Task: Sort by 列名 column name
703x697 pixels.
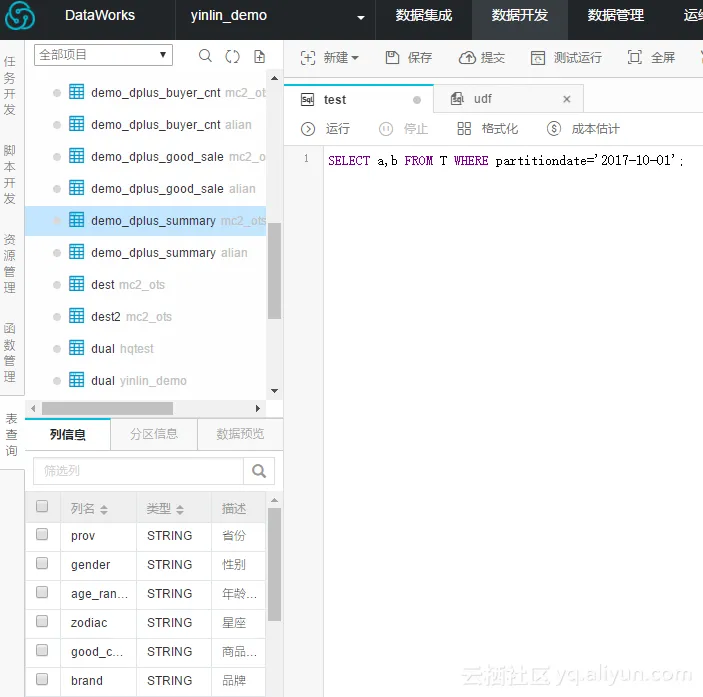Action: click(104, 510)
